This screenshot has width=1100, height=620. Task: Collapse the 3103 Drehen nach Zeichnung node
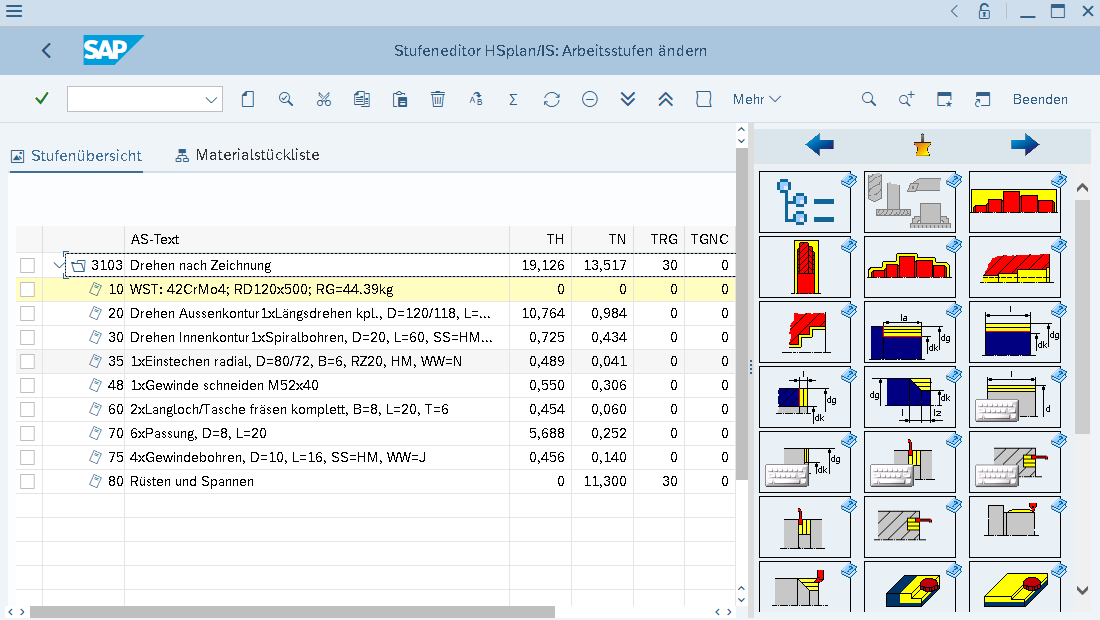coord(58,265)
